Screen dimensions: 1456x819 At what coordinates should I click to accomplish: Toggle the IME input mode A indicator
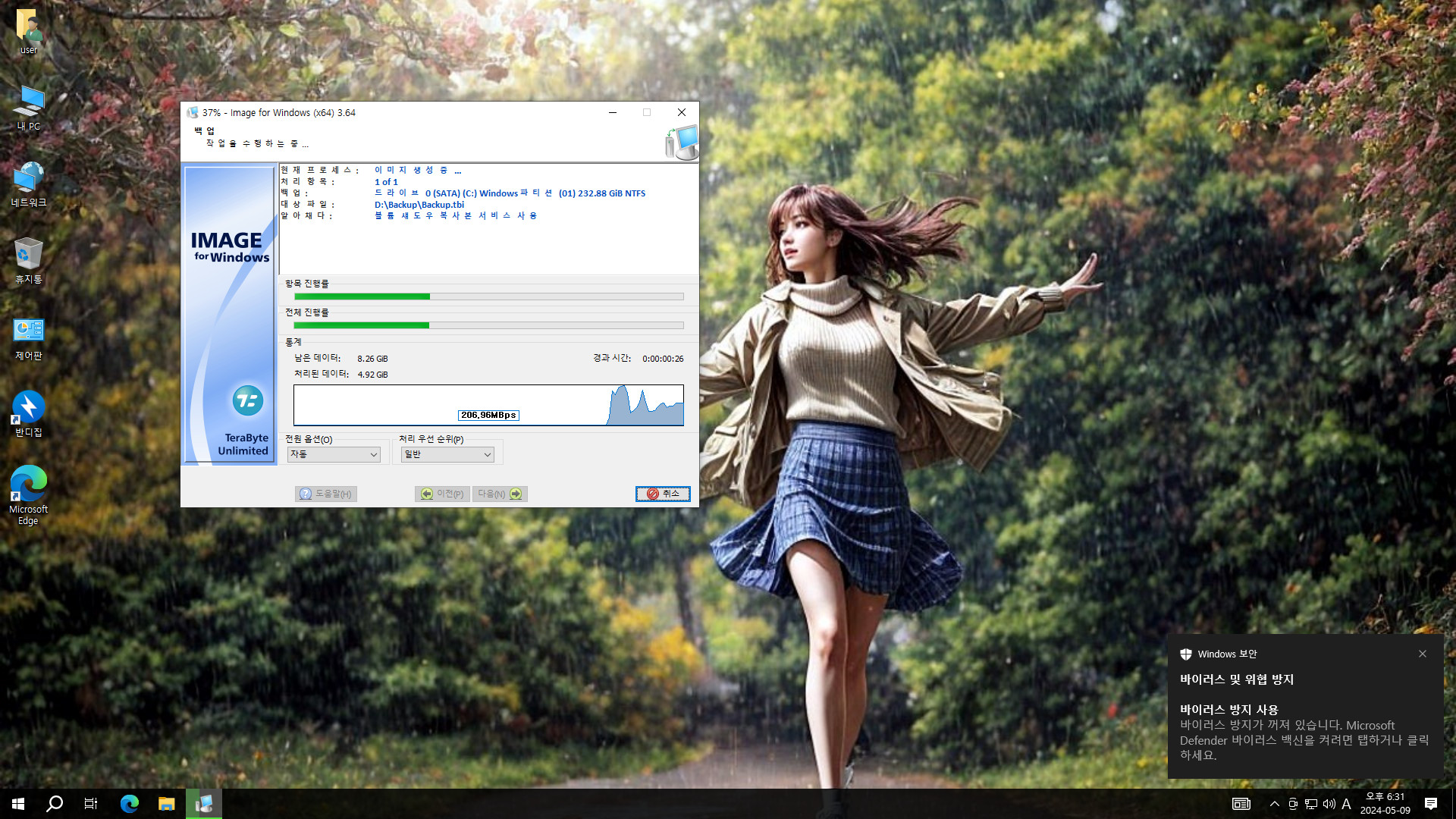tap(1347, 804)
